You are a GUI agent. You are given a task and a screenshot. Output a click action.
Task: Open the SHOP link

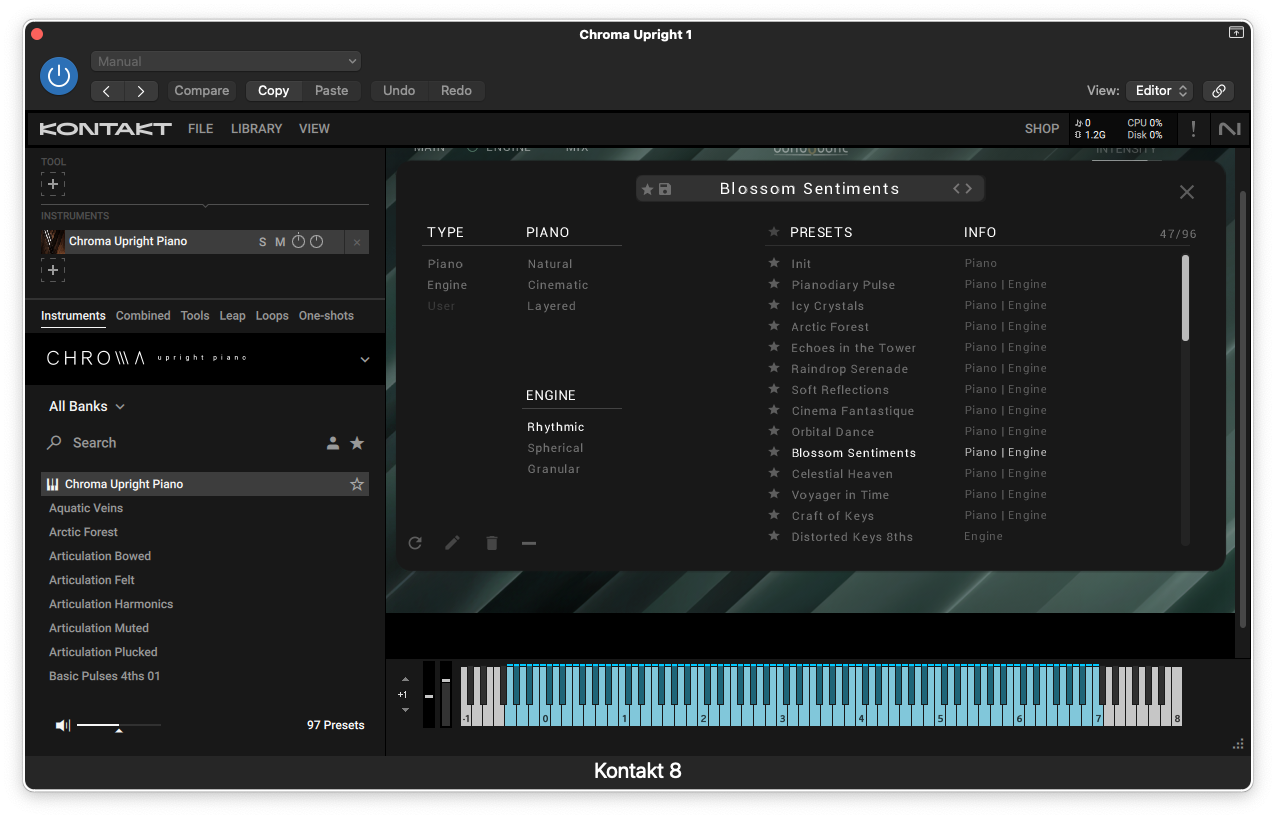1041,129
